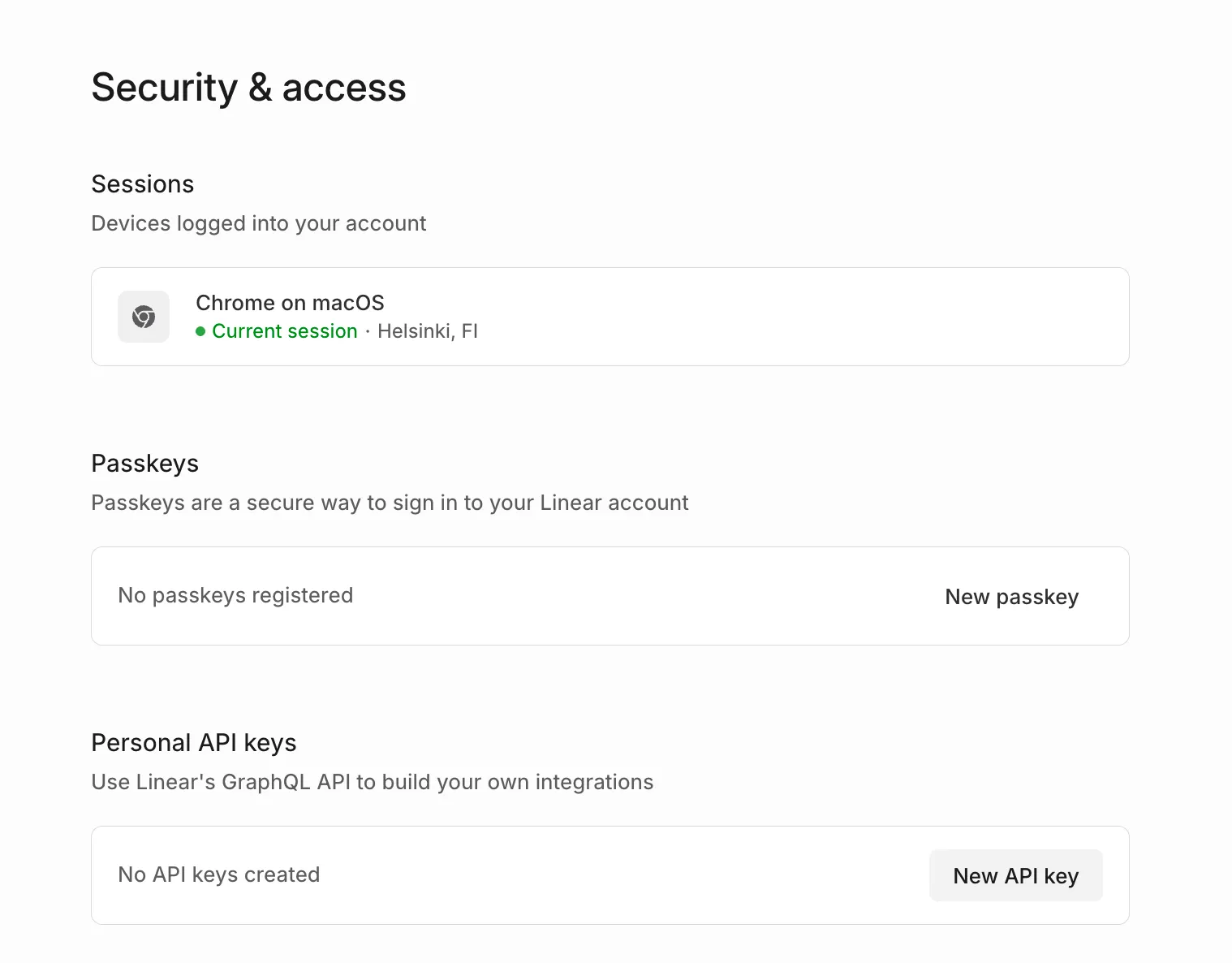Click the 'No API keys created' message
1232x963 pixels.
point(219,874)
